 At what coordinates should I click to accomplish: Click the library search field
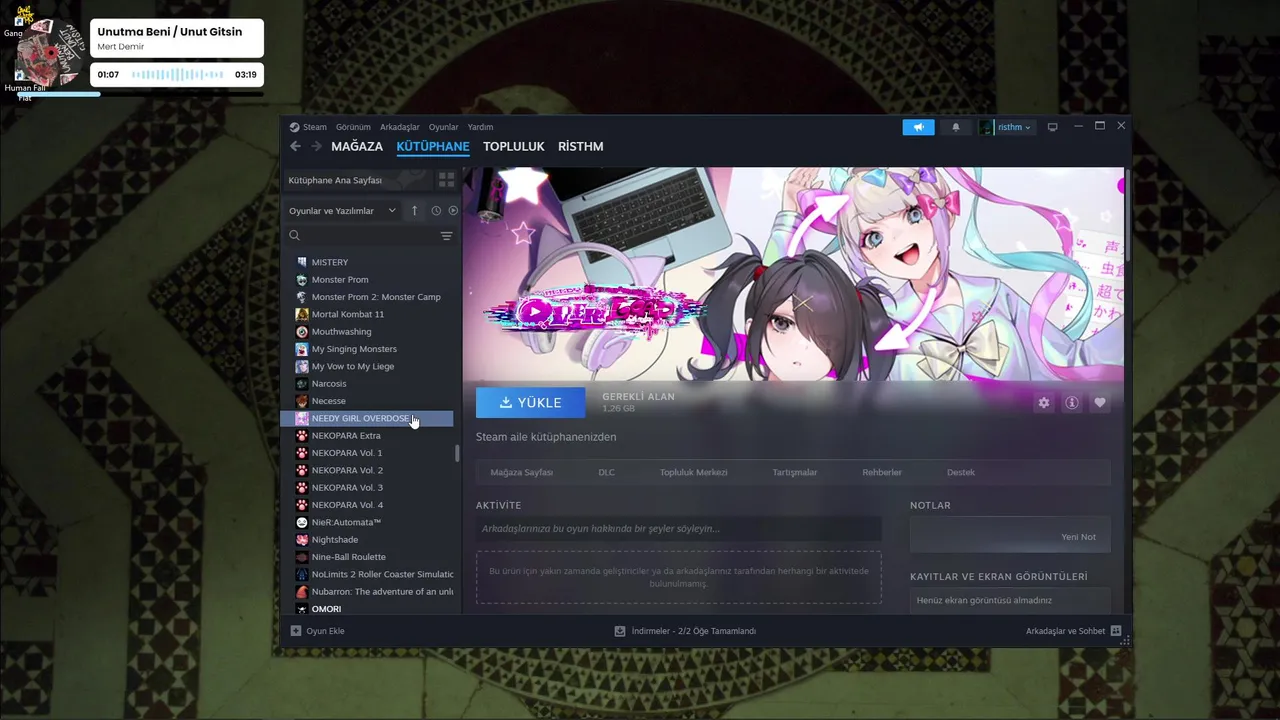tap(362, 236)
